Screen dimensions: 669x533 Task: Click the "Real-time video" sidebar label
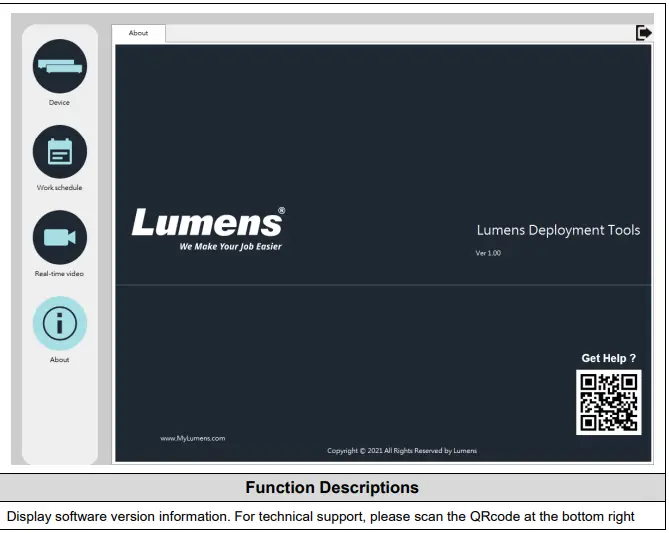59,274
